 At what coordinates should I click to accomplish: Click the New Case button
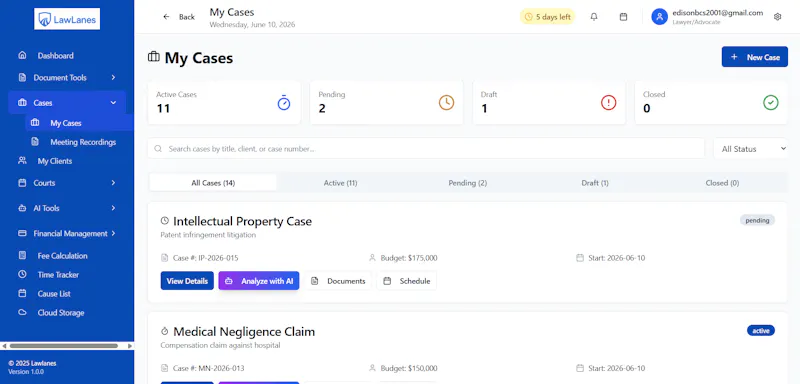tap(755, 57)
